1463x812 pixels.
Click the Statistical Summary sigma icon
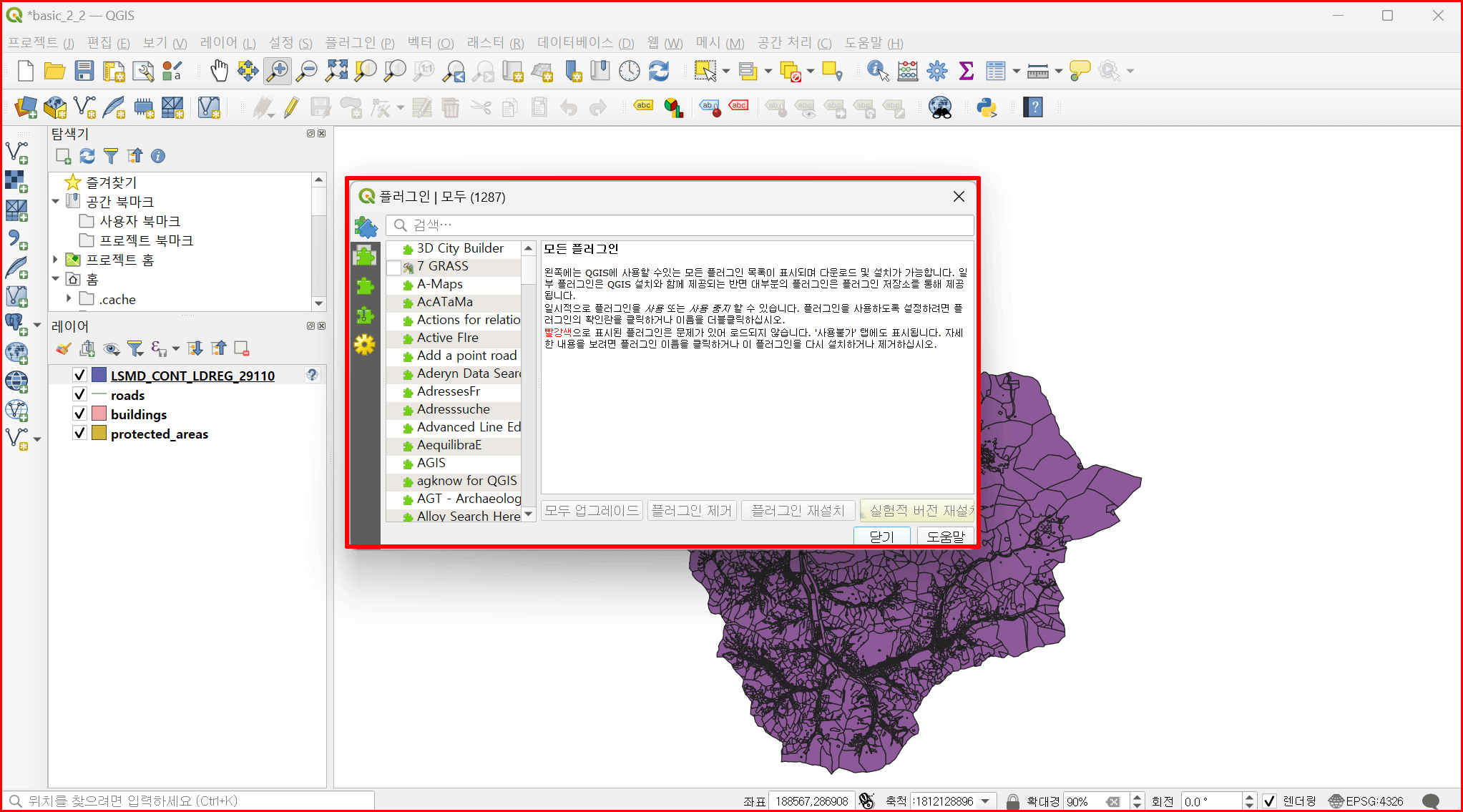point(966,70)
